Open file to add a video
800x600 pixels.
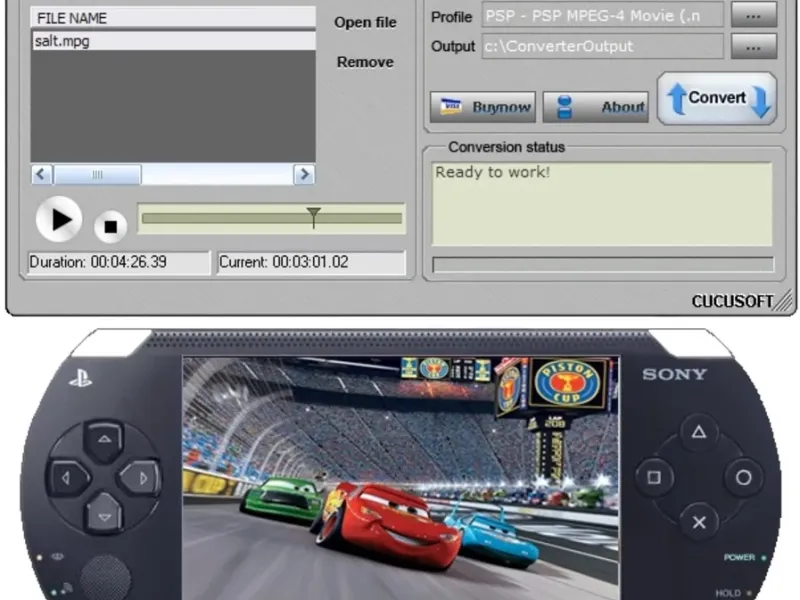(365, 22)
